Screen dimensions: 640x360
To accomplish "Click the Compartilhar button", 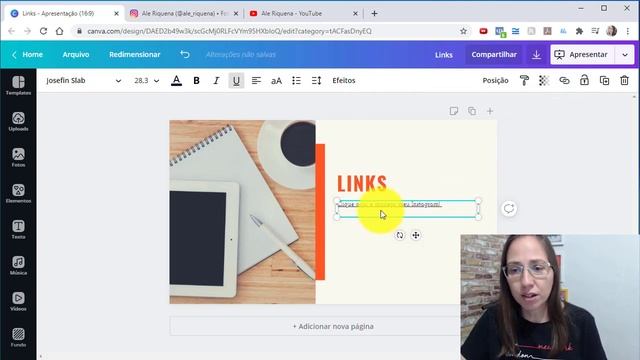I will pyautogui.click(x=494, y=54).
